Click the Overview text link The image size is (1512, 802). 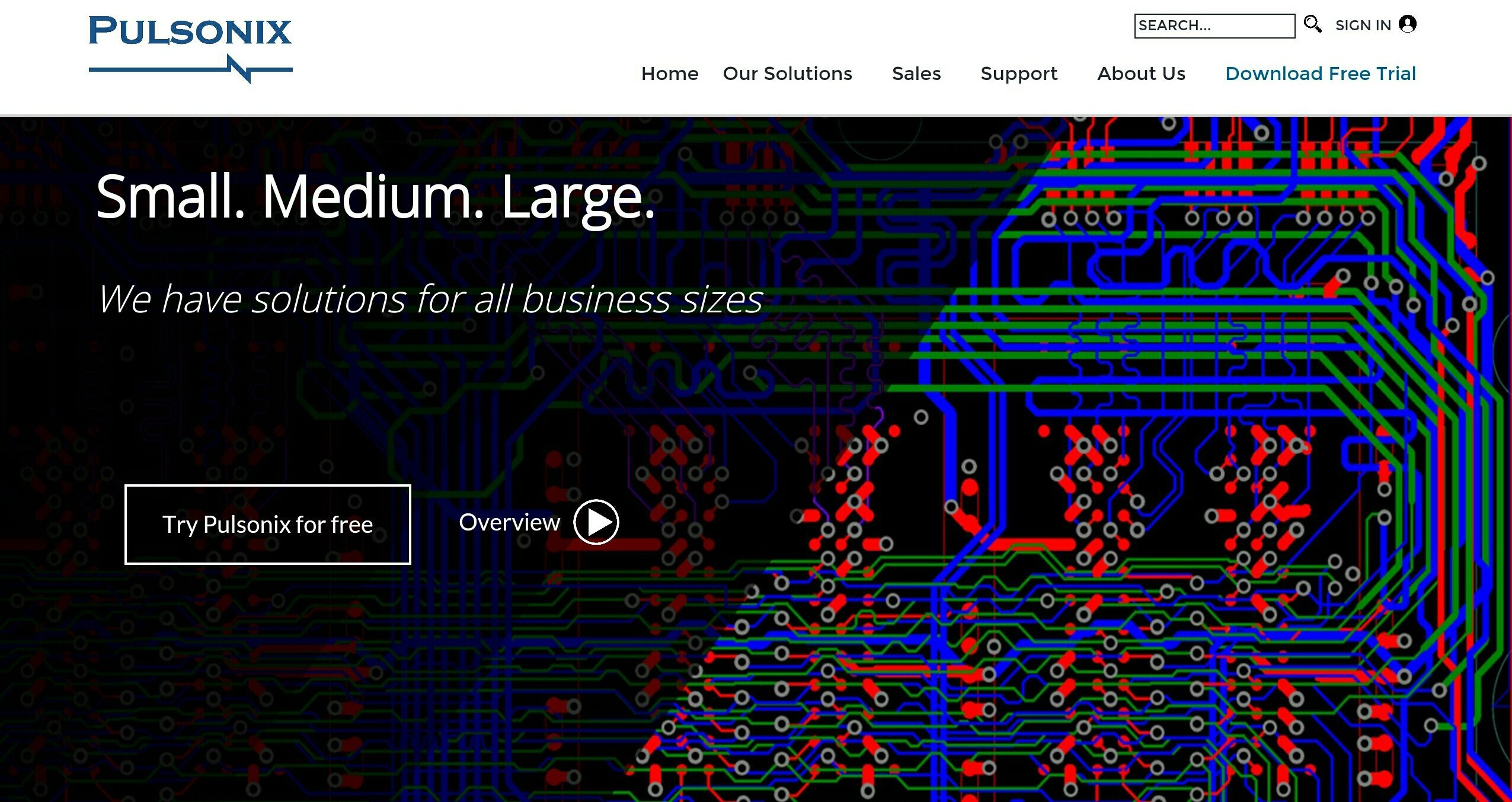[509, 522]
